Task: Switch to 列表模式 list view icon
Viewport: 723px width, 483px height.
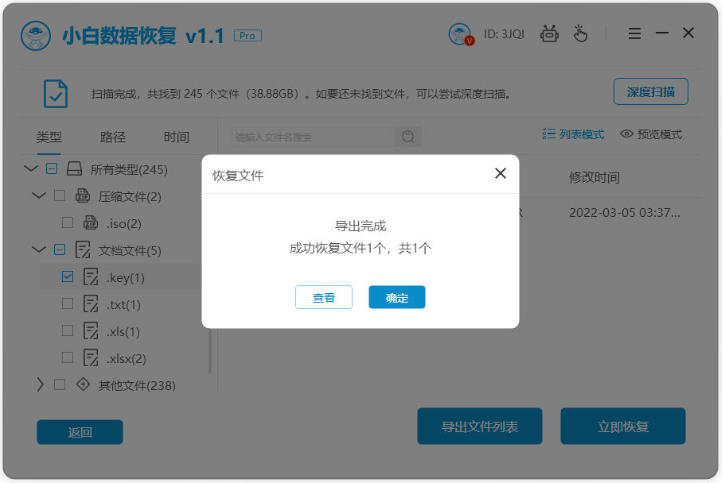Action: [x=549, y=134]
